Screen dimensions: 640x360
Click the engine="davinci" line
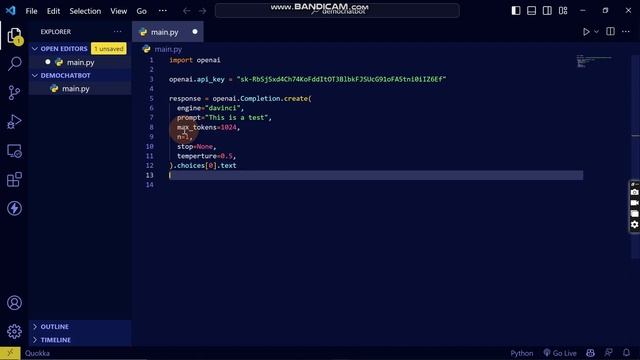(x=210, y=108)
